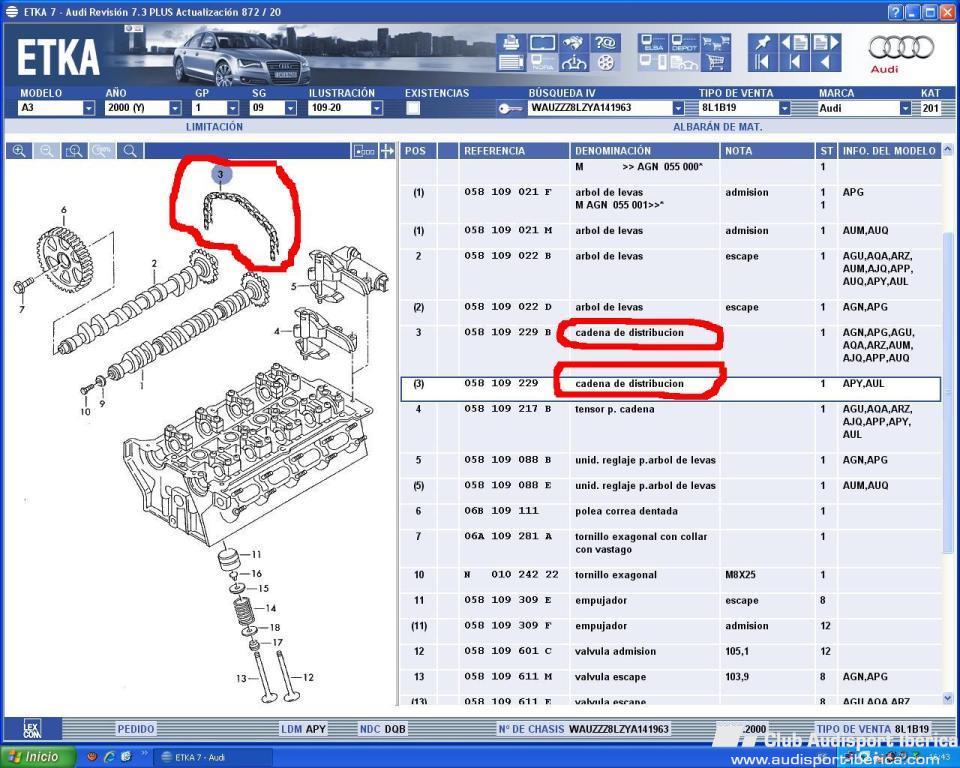Click the multiple shopping carts icon

click(x=716, y=42)
